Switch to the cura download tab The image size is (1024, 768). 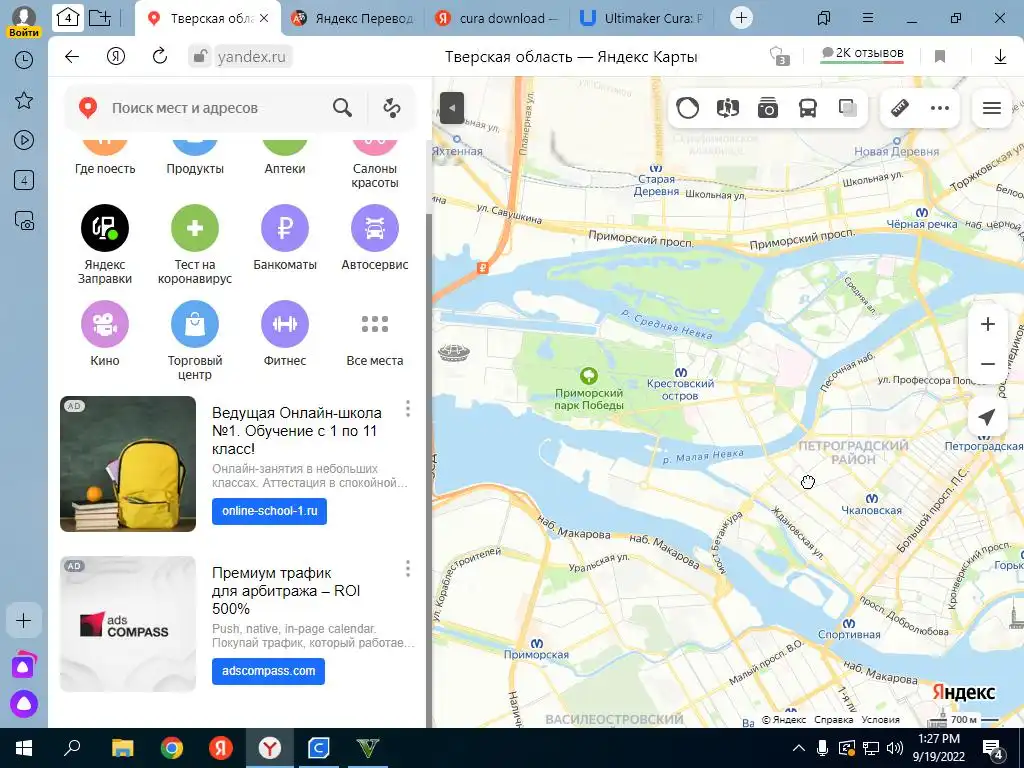[498, 18]
